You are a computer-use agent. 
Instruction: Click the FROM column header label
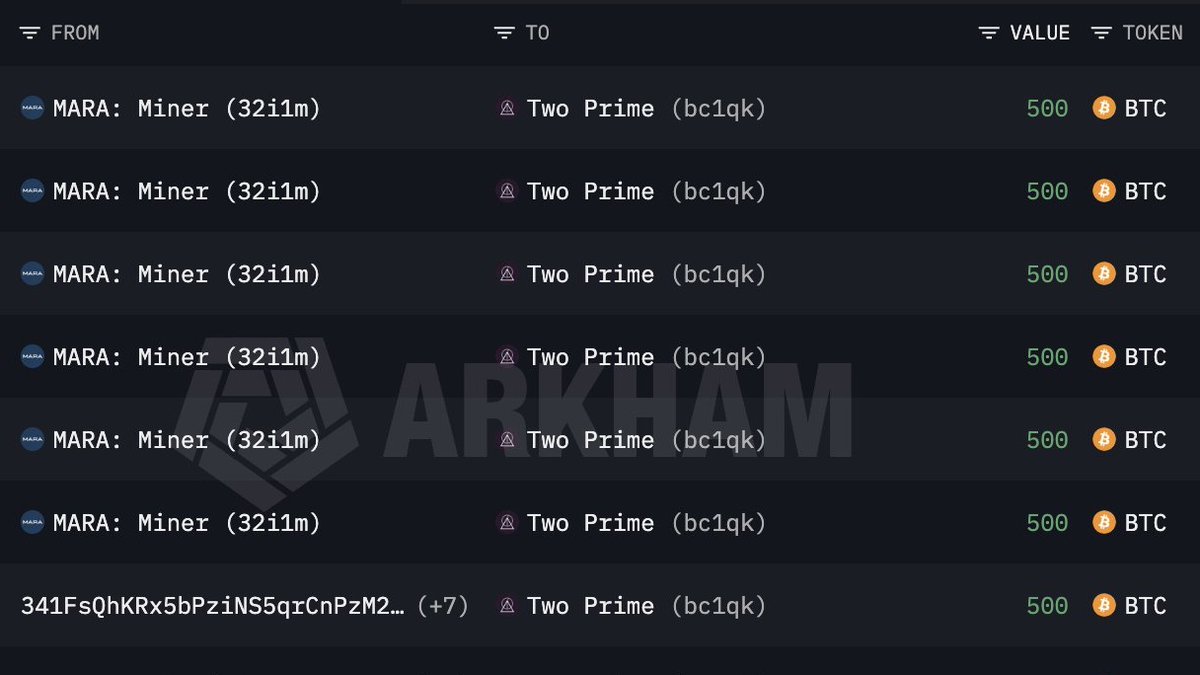click(x=75, y=33)
